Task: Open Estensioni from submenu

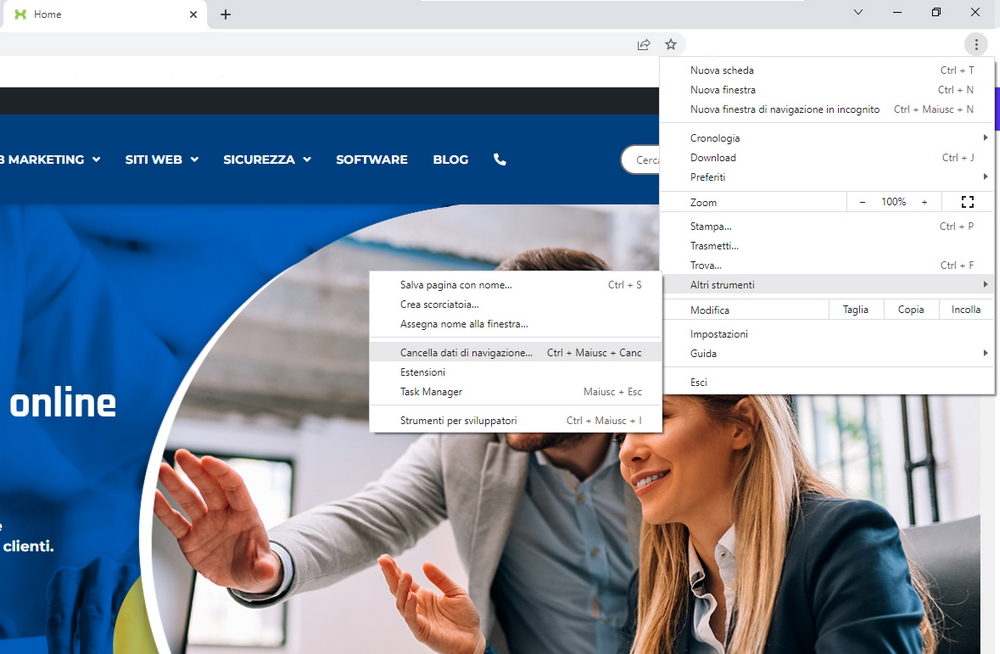Action: [x=515, y=372]
